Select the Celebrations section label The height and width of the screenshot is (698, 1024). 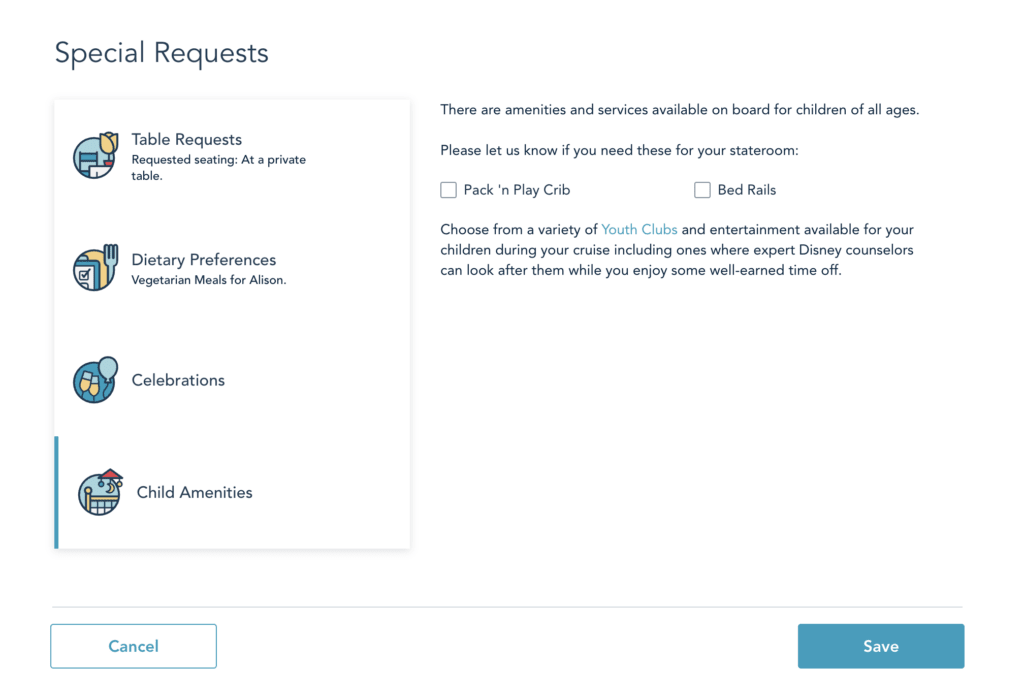click(178, 380)
